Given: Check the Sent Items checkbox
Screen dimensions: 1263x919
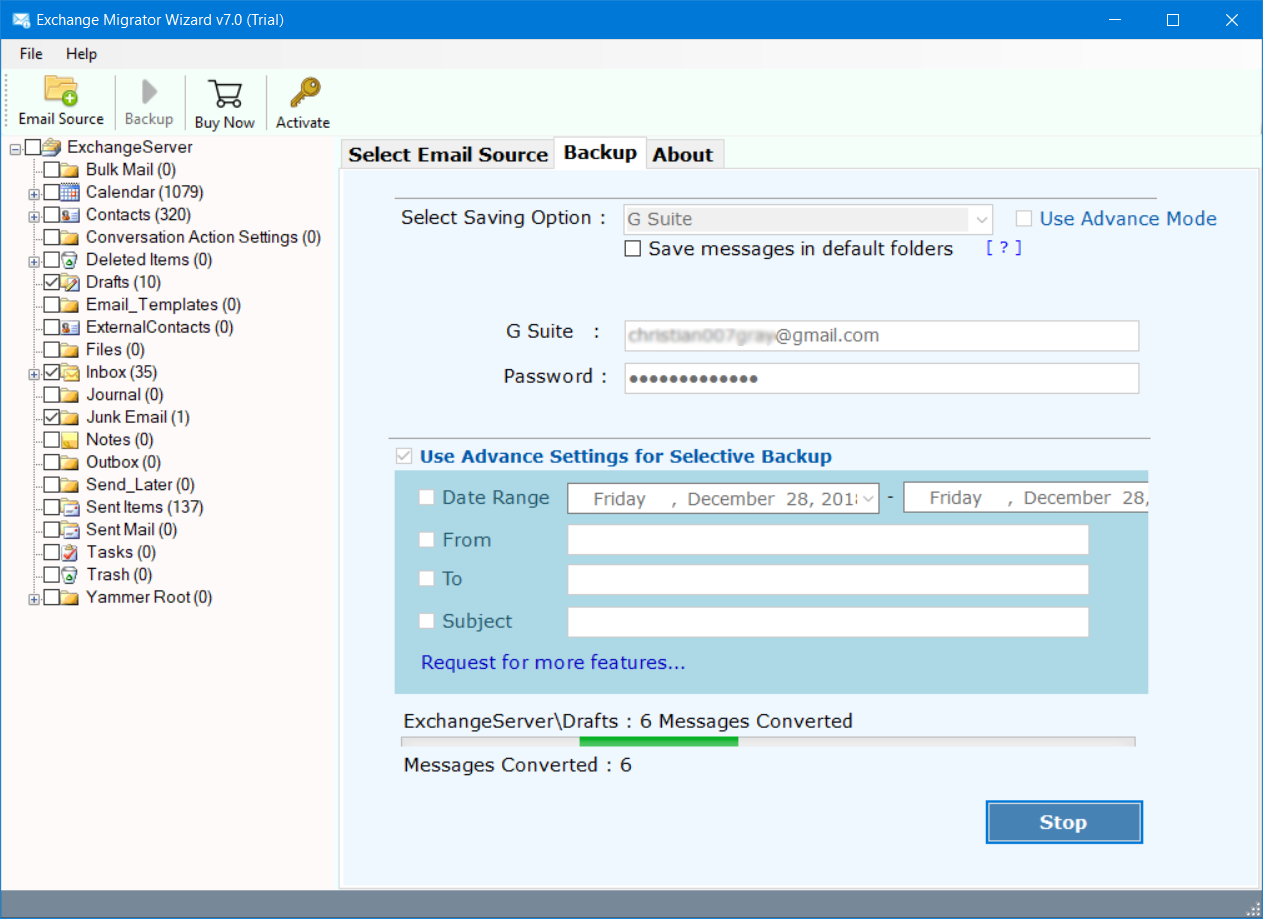Looking at the screenshot, I should (51, 507).
